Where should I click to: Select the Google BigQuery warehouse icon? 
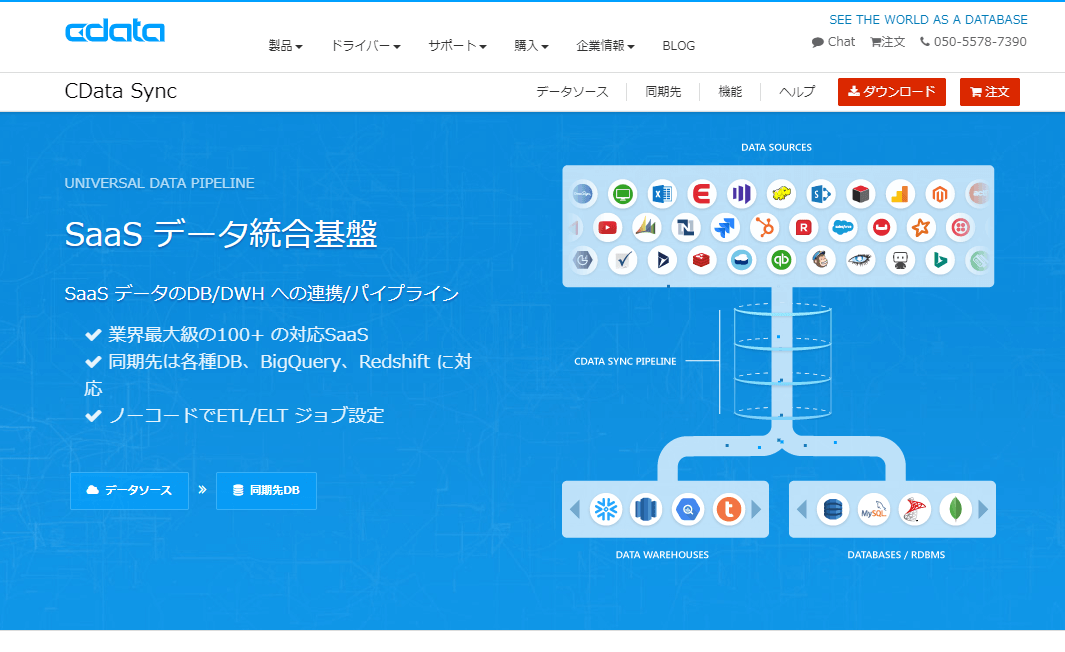coord(687,509)
